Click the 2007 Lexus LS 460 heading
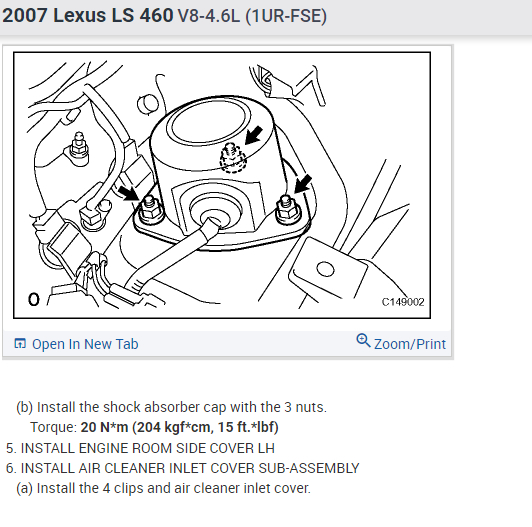The width and height of the screenshot is (532, 527). click(x=88, y=15)
